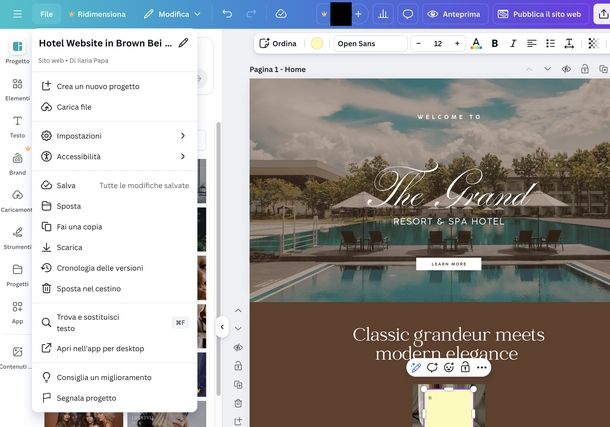Redo the last action
This screenshot has height=427, width=610.
[251, 14]
